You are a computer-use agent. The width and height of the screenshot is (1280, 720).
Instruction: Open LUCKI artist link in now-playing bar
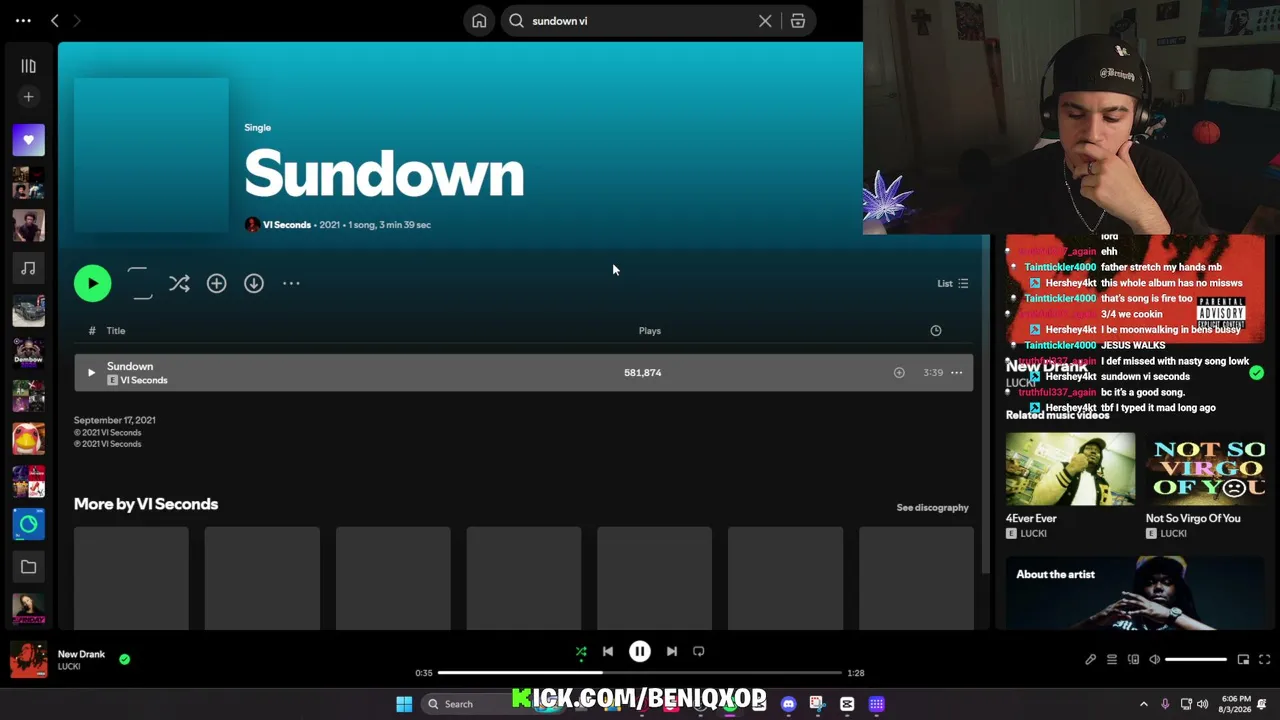[69, 667]
